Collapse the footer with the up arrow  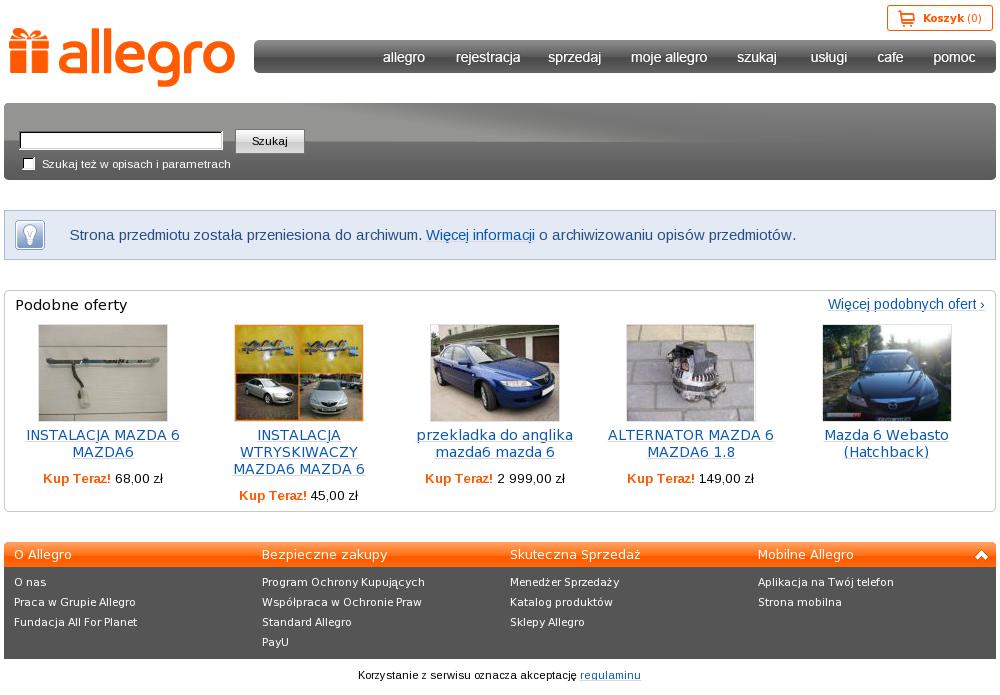tap(981, 555)
